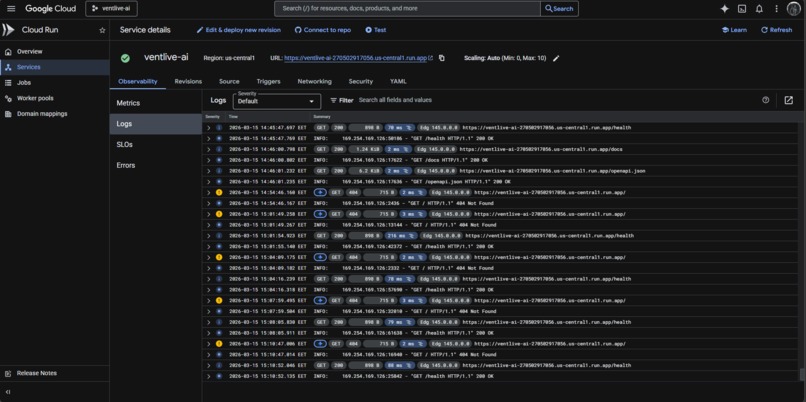Expand the 404 log entry at 14:54:46.160

(x=209, y=193)
